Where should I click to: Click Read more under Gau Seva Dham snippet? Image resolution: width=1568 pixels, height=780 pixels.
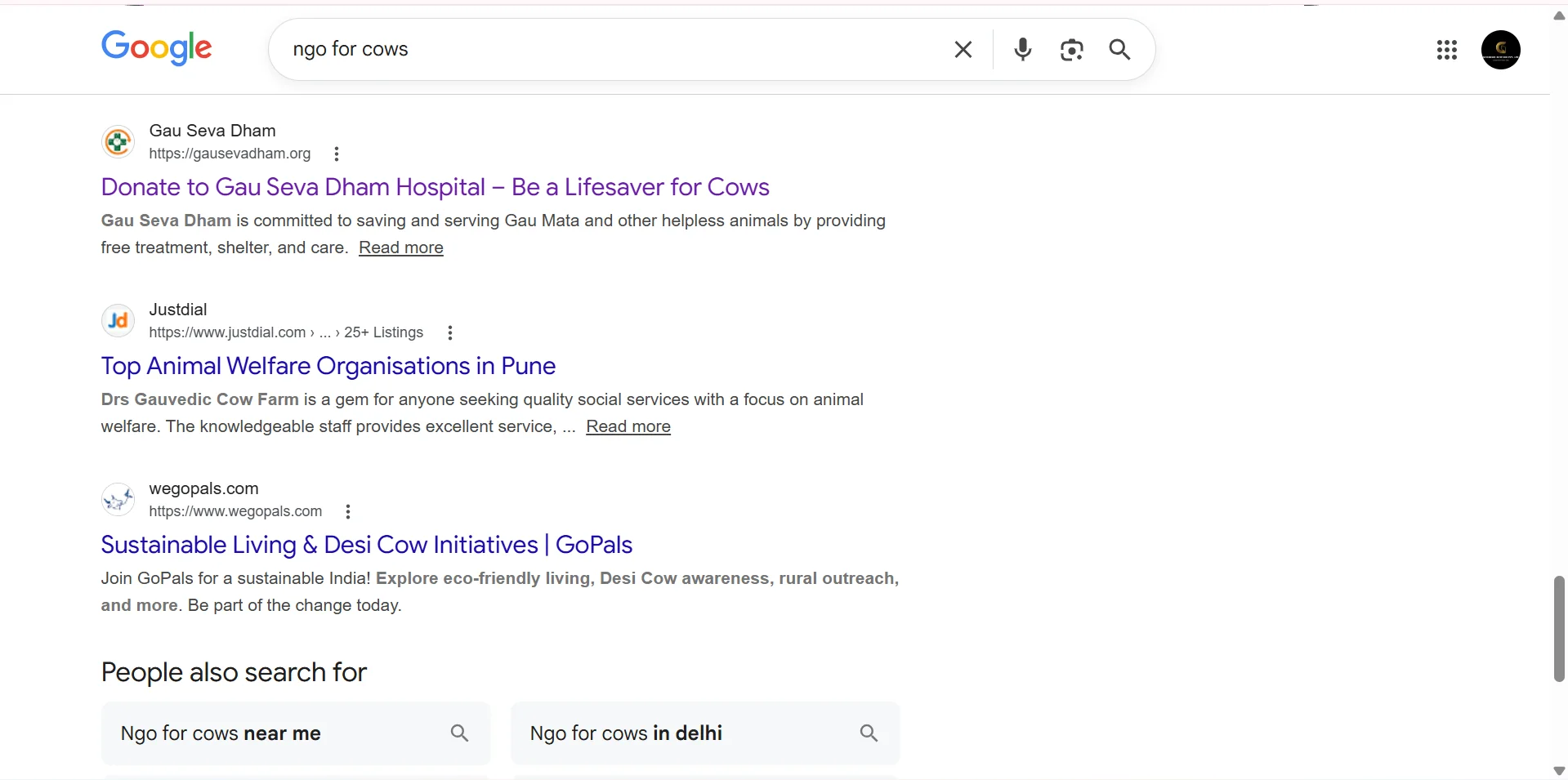point(401,247)
